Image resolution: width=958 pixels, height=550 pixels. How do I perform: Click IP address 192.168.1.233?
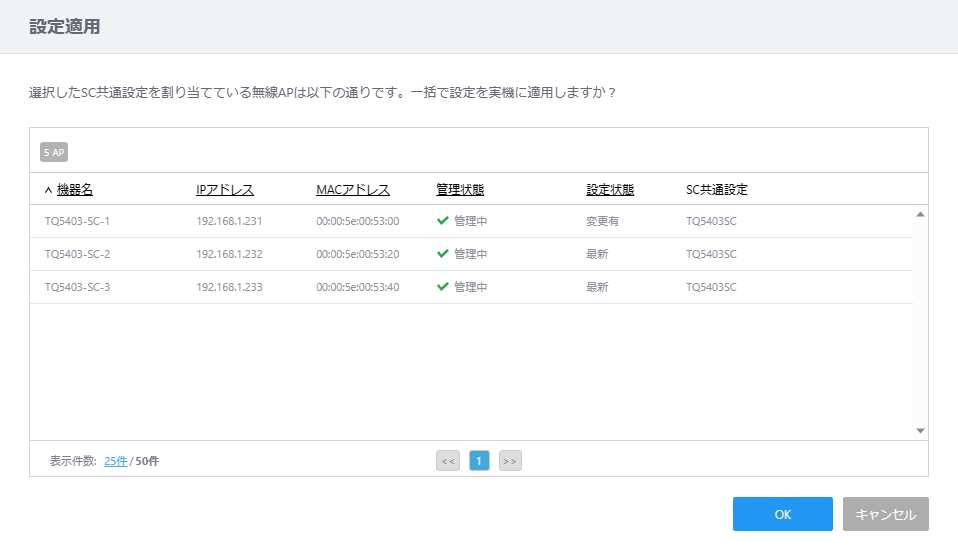[x=229, y=287]
